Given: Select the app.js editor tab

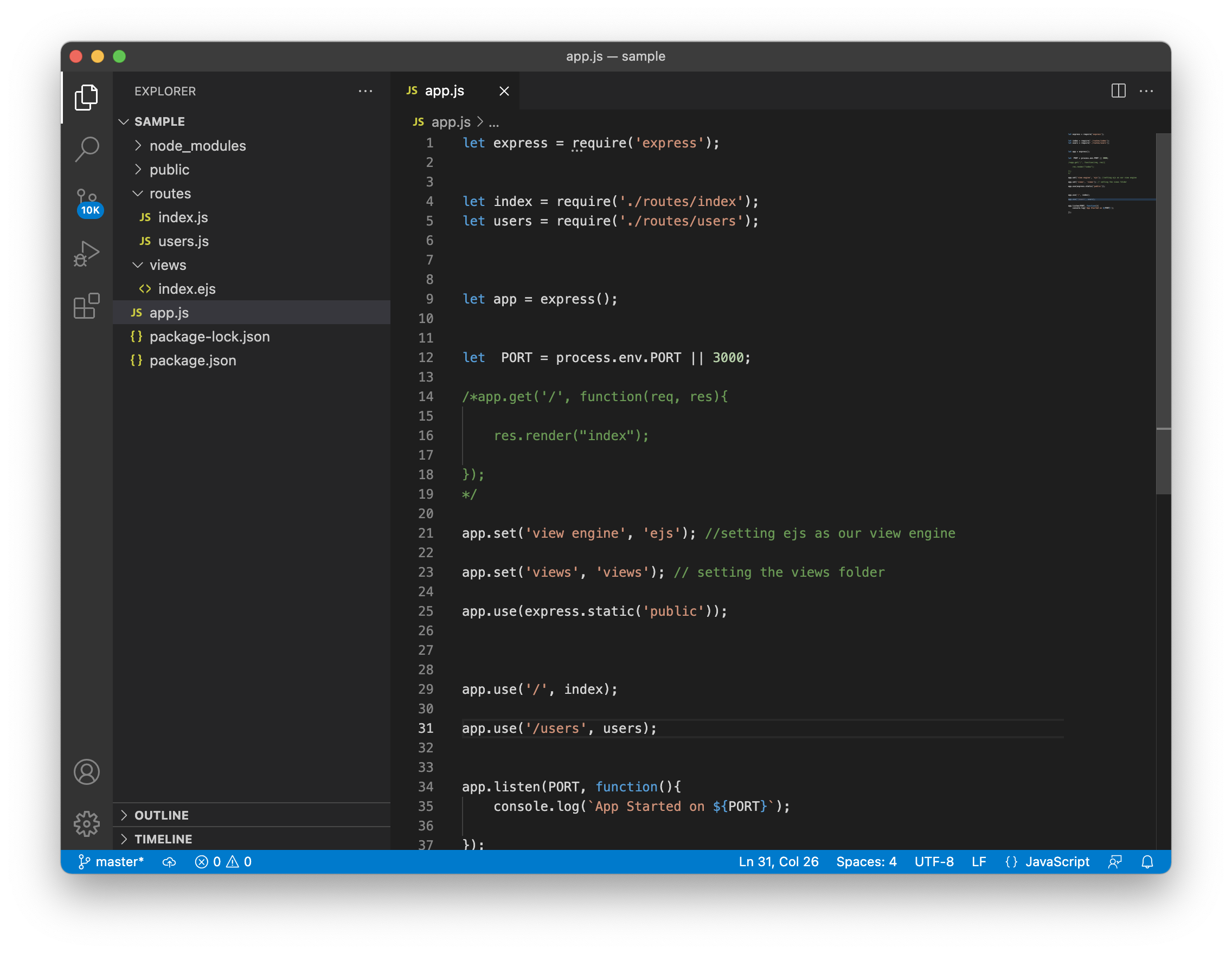Looking at the screenshot, I should [x=444, y=91].
